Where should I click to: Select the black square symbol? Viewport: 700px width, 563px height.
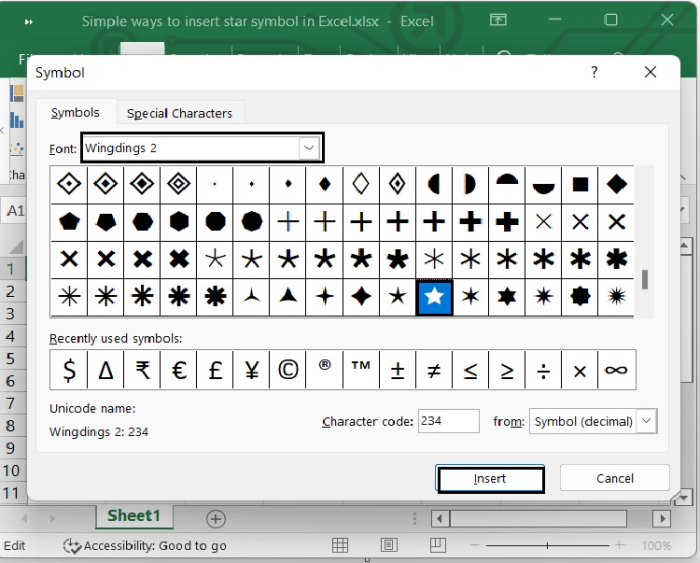click(580, 185)
